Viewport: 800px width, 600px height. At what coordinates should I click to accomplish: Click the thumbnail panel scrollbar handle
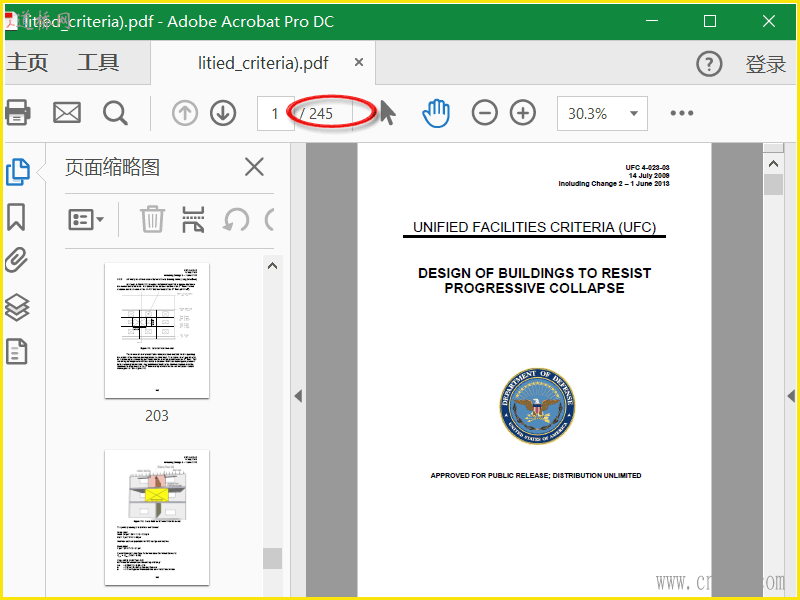coord(272,558)
